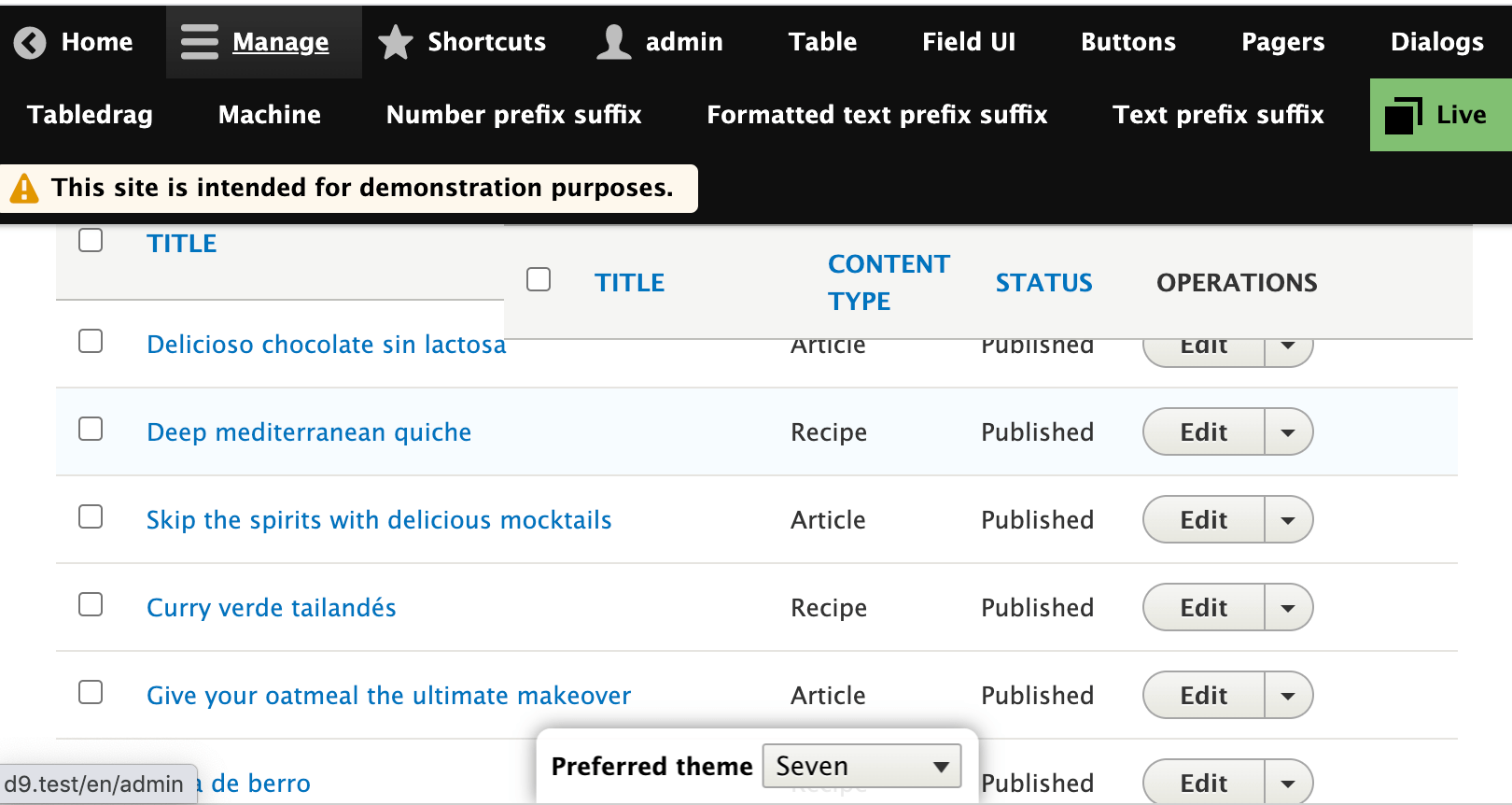Click the Manage hamburger icon

pos(199,42)
